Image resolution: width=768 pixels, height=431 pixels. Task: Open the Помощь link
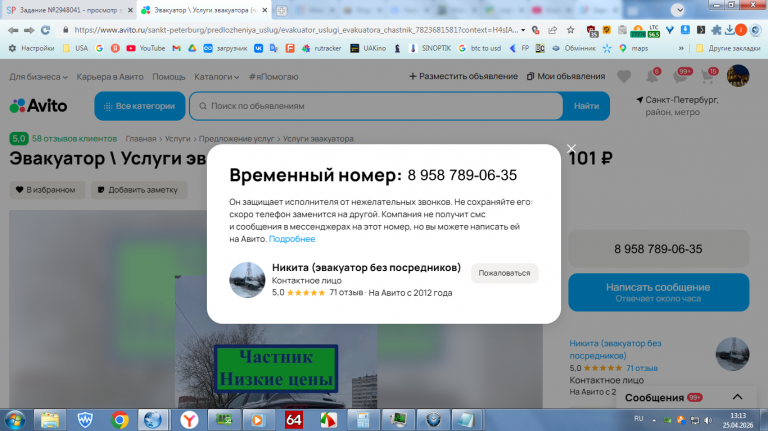[x=169, y=77]
